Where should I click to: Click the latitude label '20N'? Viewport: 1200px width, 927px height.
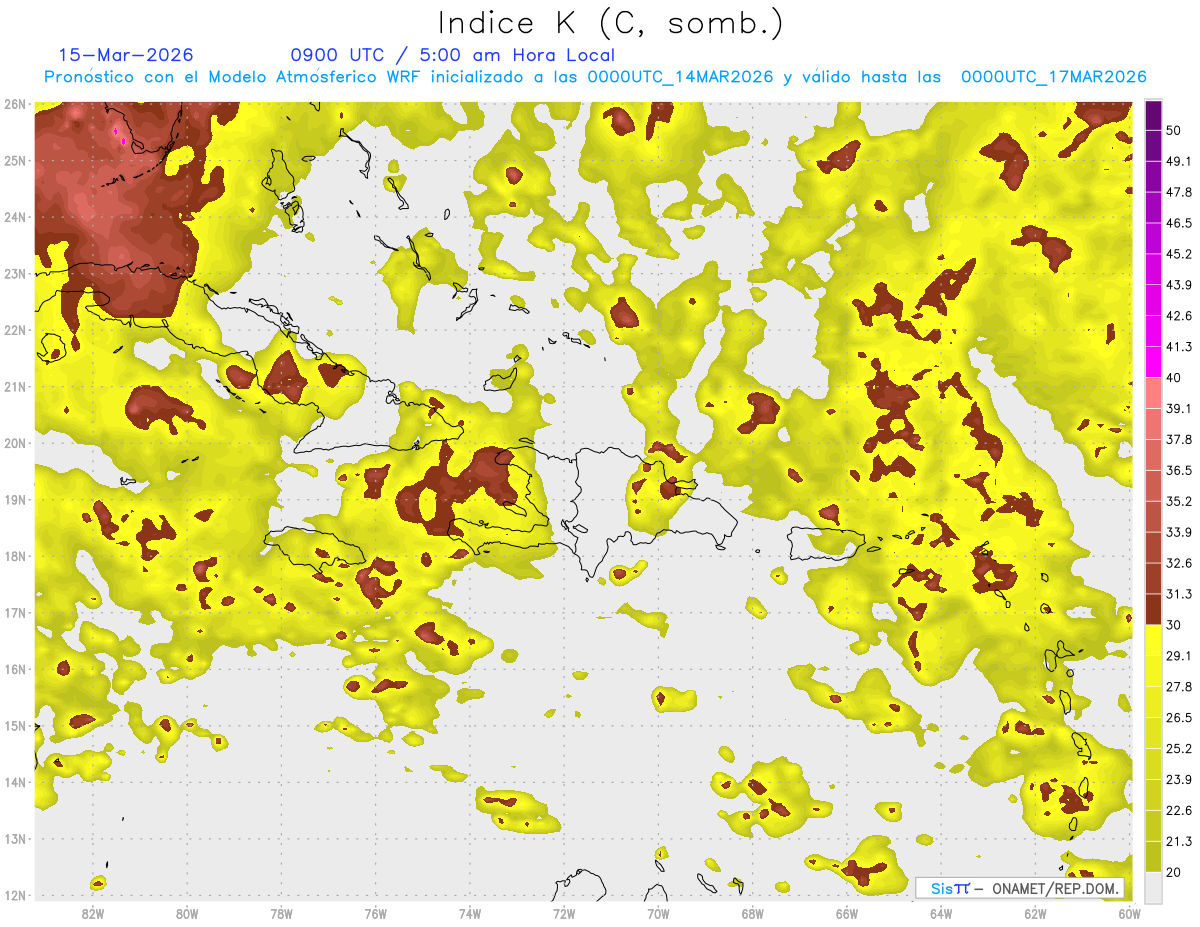15,443
